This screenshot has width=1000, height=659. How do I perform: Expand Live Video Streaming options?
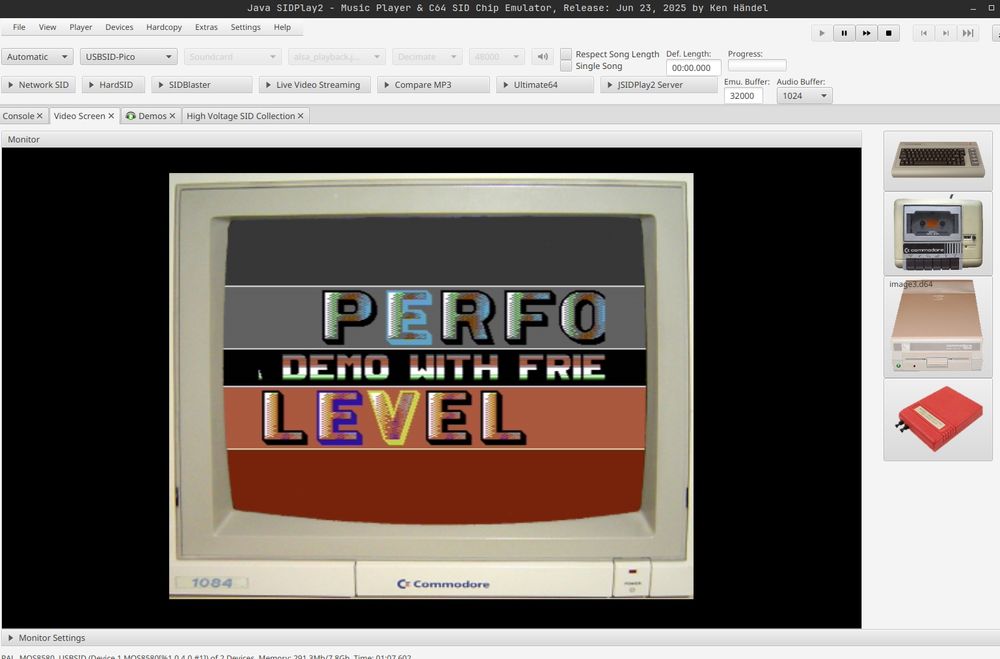(x=314, y=85)
